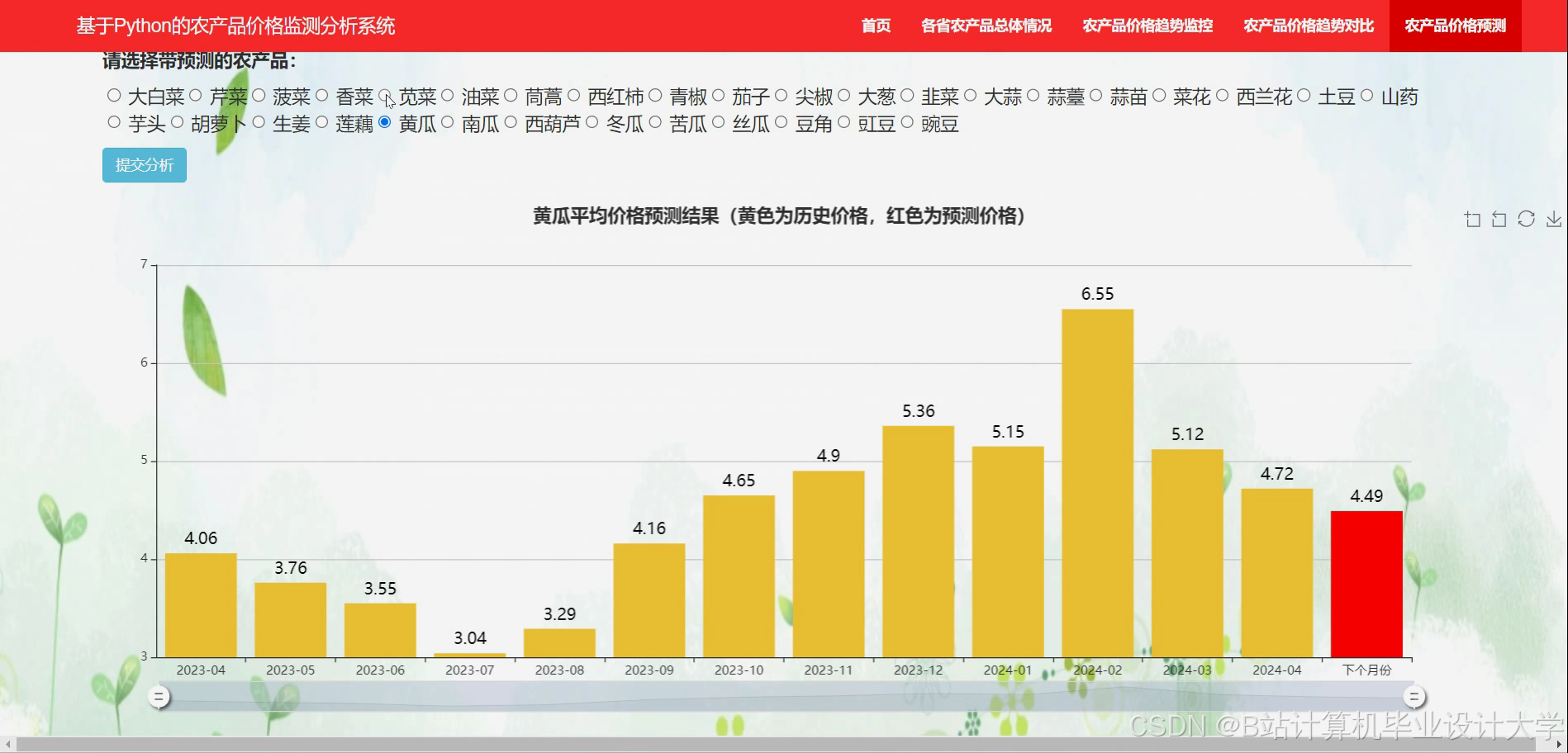This screenshot has height=753, width=1568.
Task: Choose the 南瓜 radio option
Action: pos(448,122)
